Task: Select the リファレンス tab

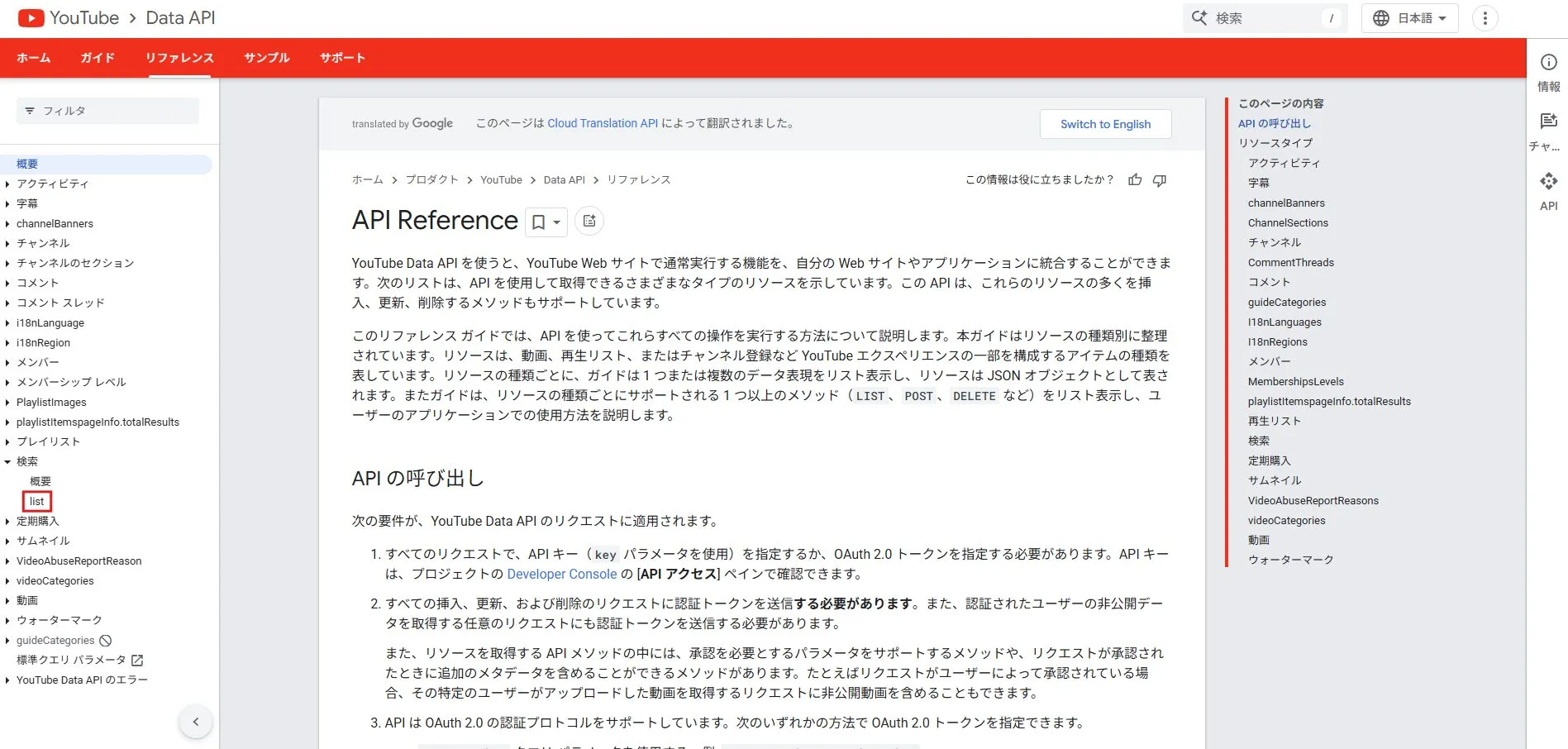Action: coord(179,58)
